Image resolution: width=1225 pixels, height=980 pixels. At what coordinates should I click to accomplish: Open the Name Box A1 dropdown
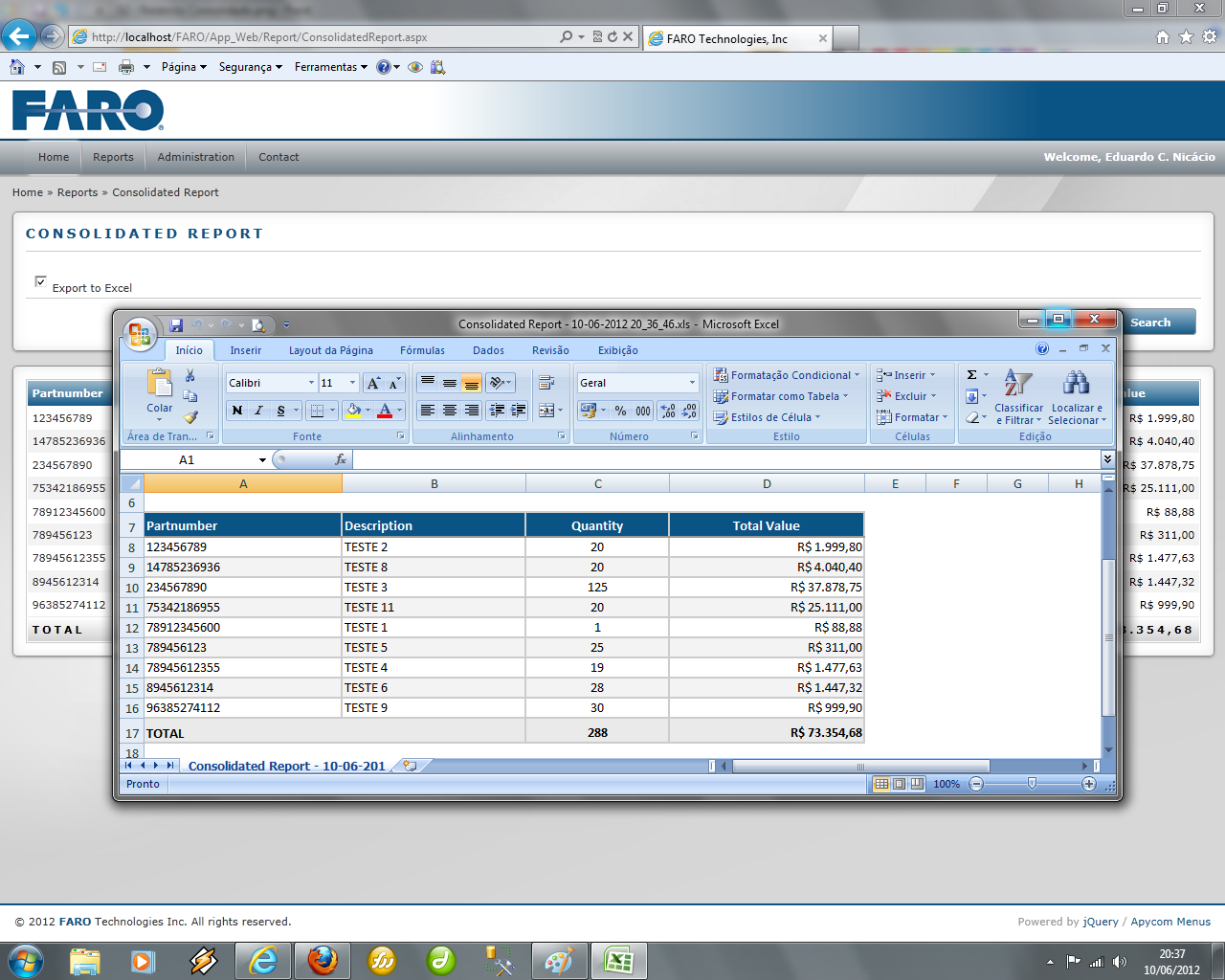point(262,460)
